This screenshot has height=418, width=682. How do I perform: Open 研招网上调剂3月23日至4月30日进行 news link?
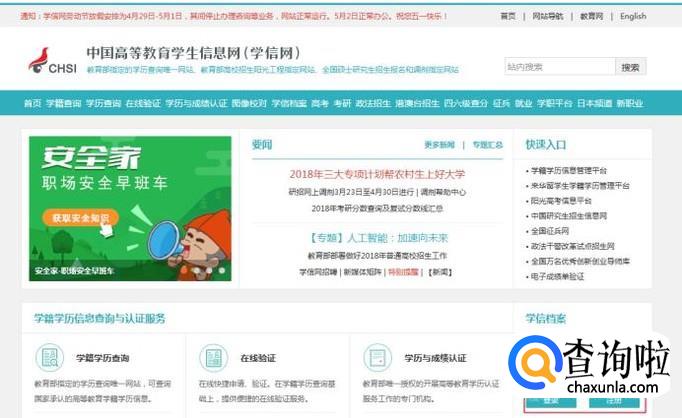(x=351, y=192)
